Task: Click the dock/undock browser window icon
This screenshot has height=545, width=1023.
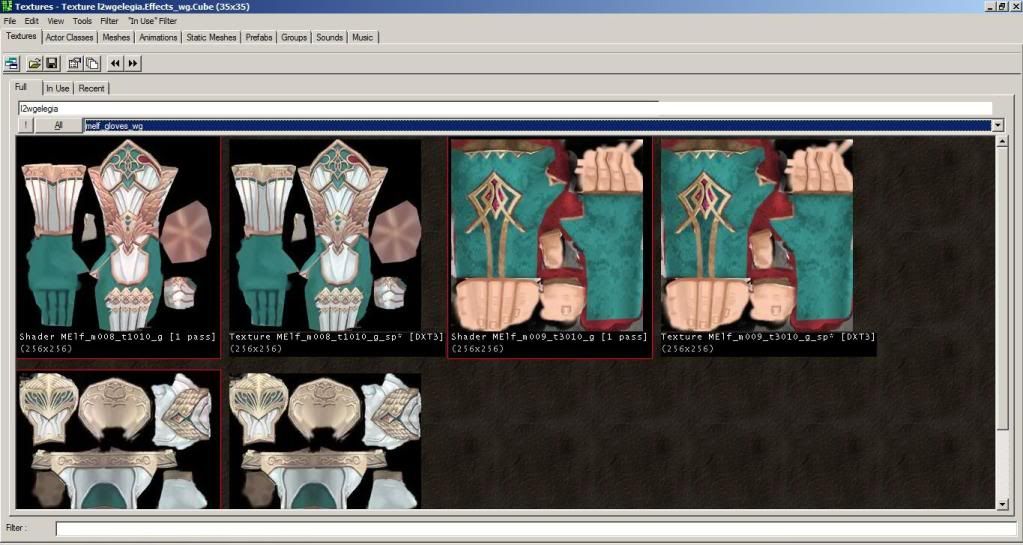Action: click(x=12, y=63)
